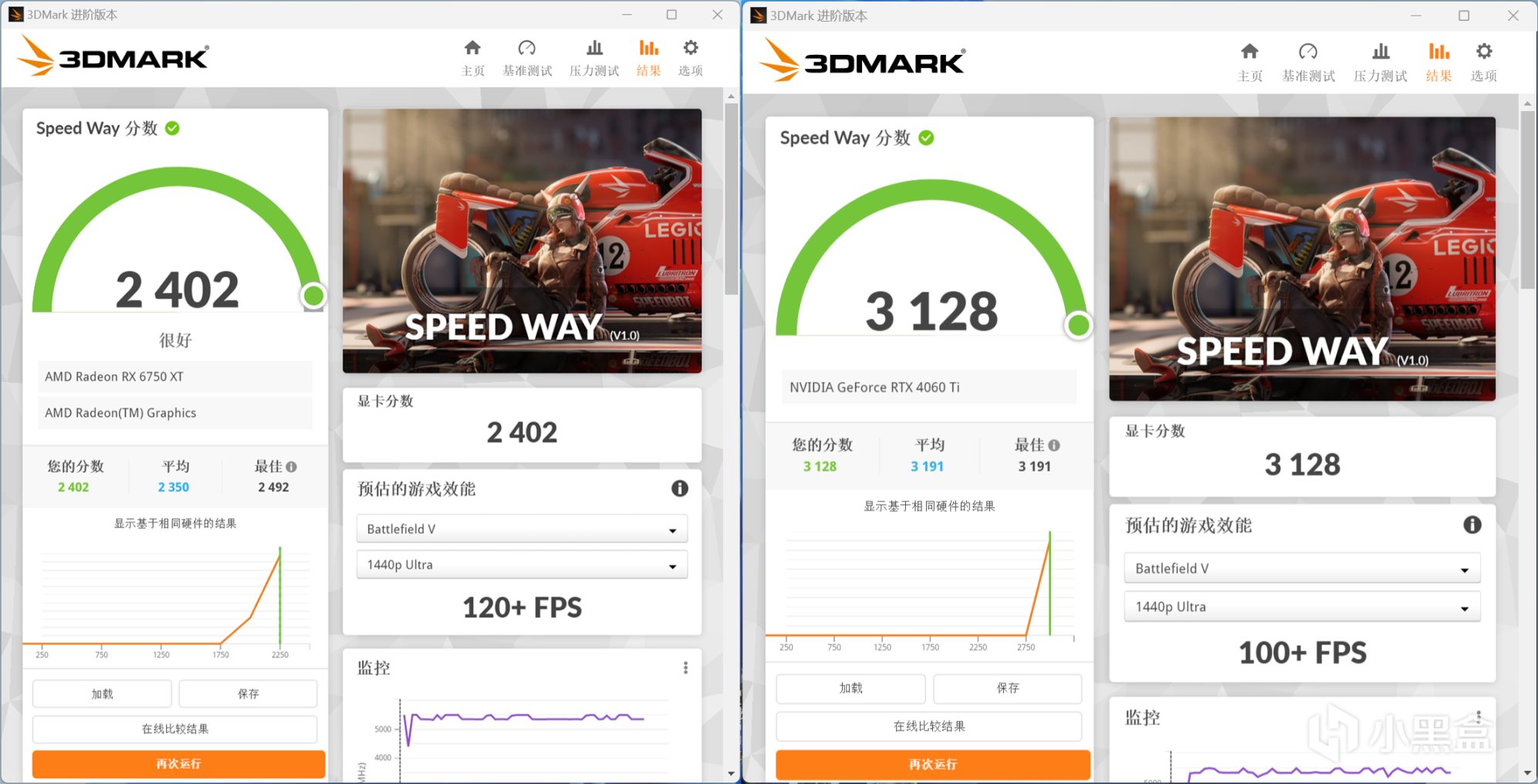
Task: Open monitoring panel three-dot menu, right window
Action: 1479,717
